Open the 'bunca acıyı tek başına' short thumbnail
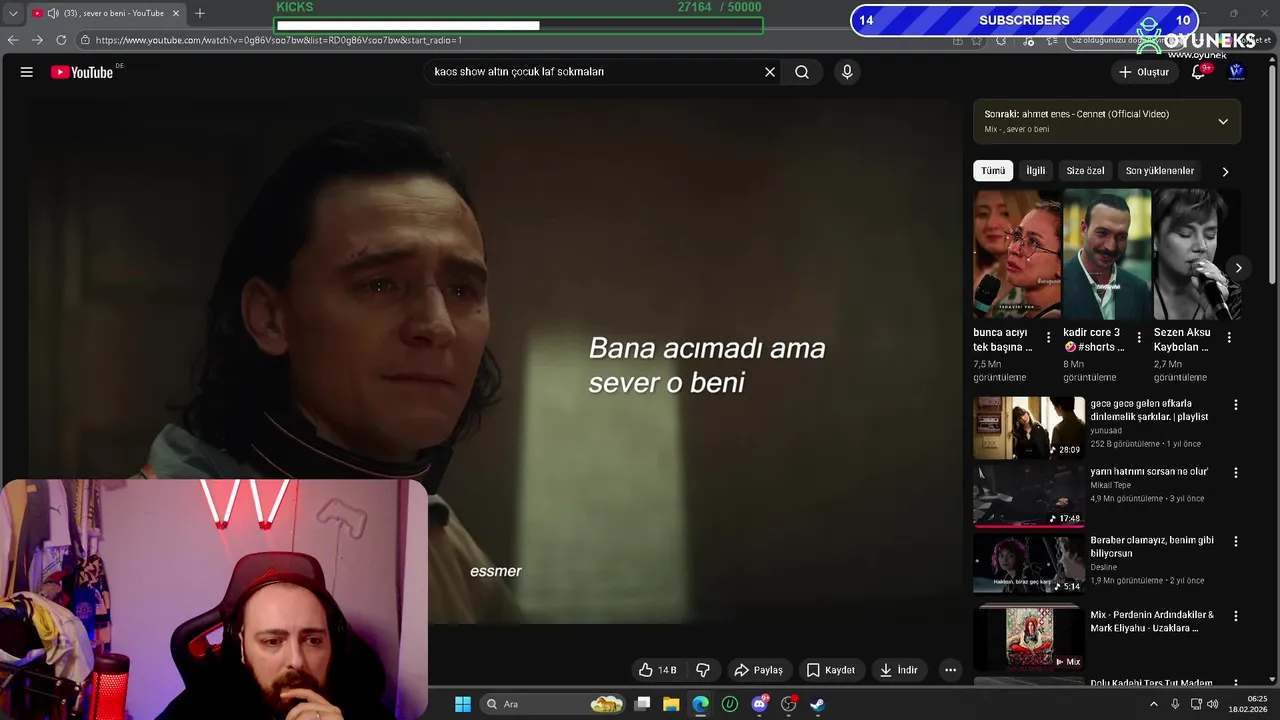 [1017, 255]
